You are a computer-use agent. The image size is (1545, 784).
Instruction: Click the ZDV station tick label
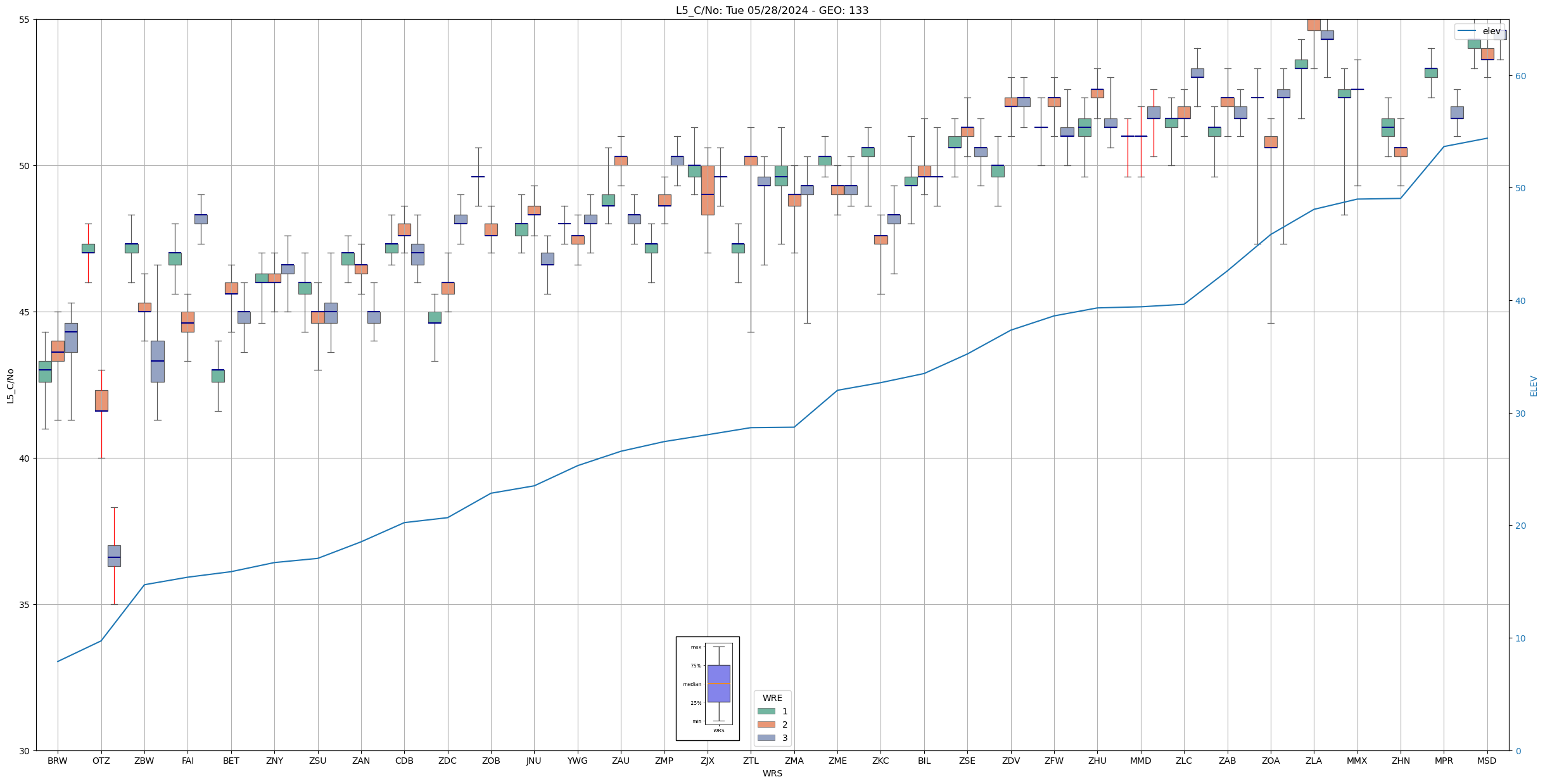coord(1011,761)
